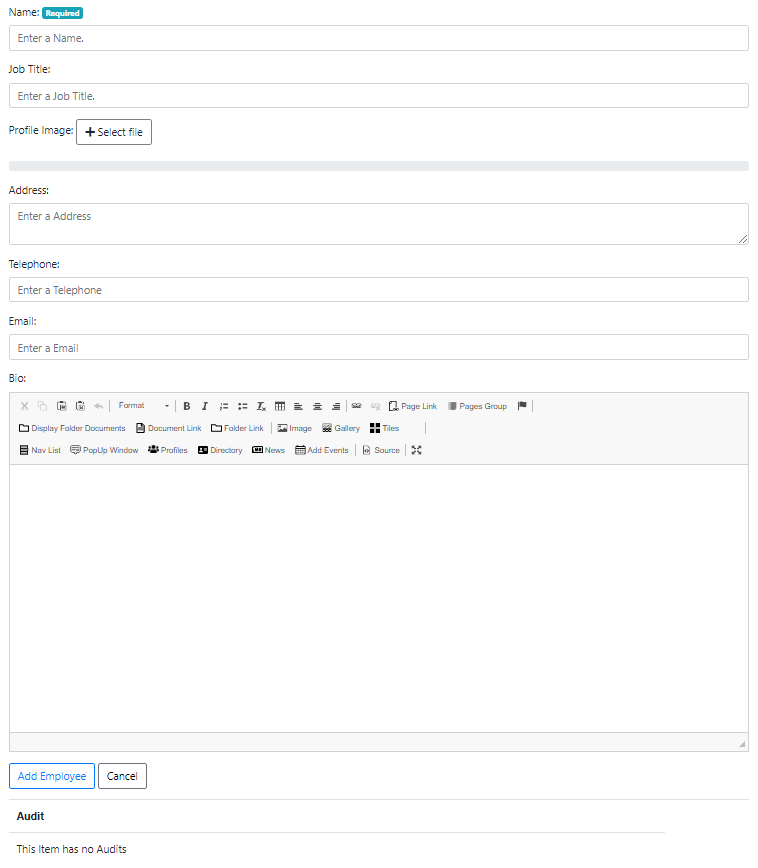Image resolution: width=758 pixels, height=868 pixels.
Task: Click the 'Bio:' label
Action: [17, 379]
